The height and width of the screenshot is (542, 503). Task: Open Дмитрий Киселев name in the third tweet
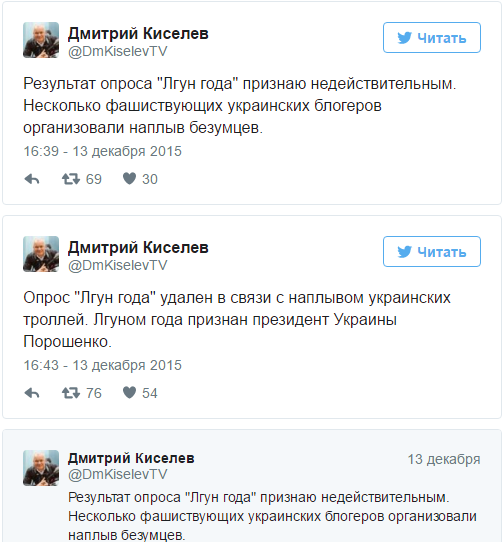click(131, 458)
